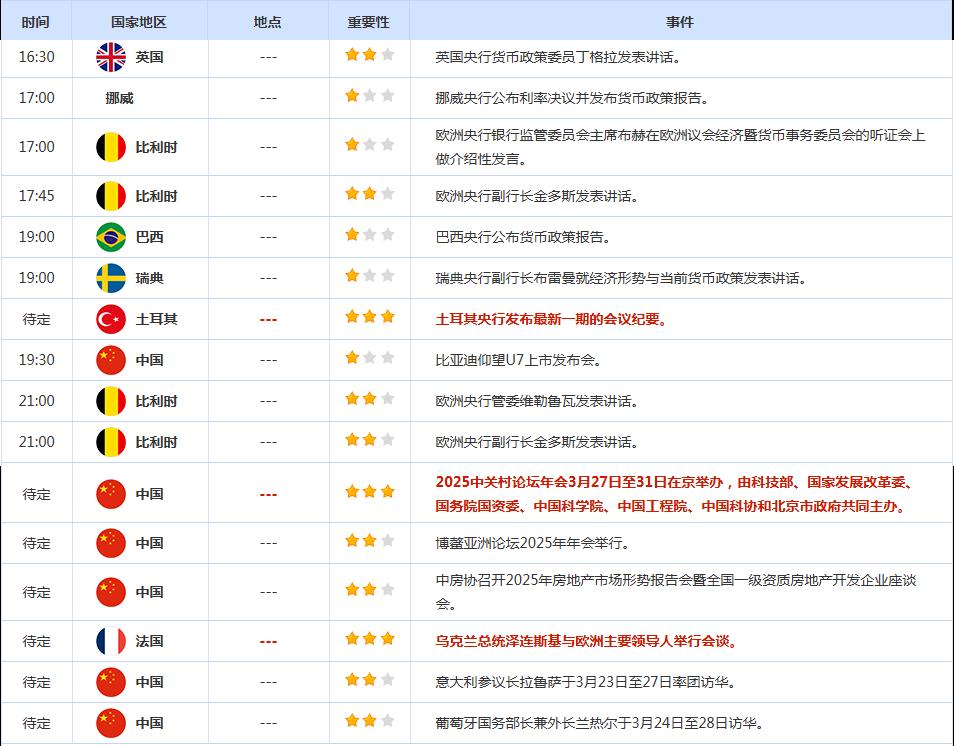Click the 巴西 country label
954x746 pixels.
pos(149,237)
